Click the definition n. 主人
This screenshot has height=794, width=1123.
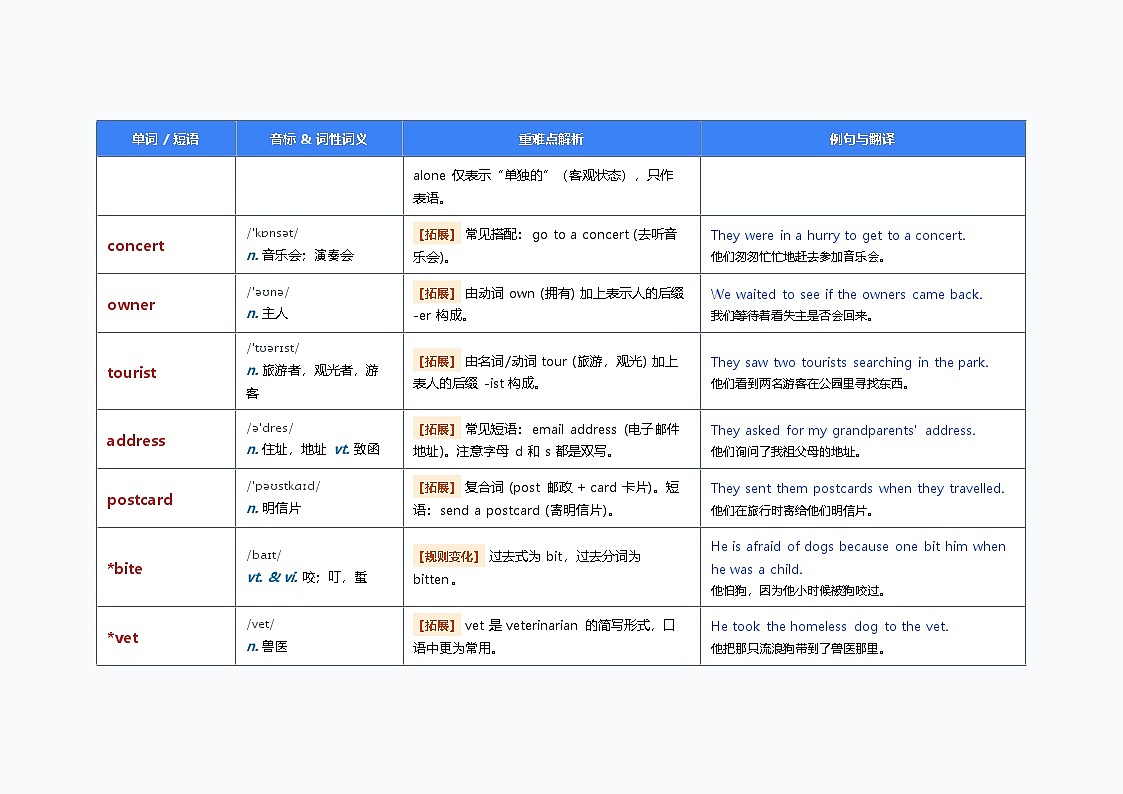click(x=267, y=314)
